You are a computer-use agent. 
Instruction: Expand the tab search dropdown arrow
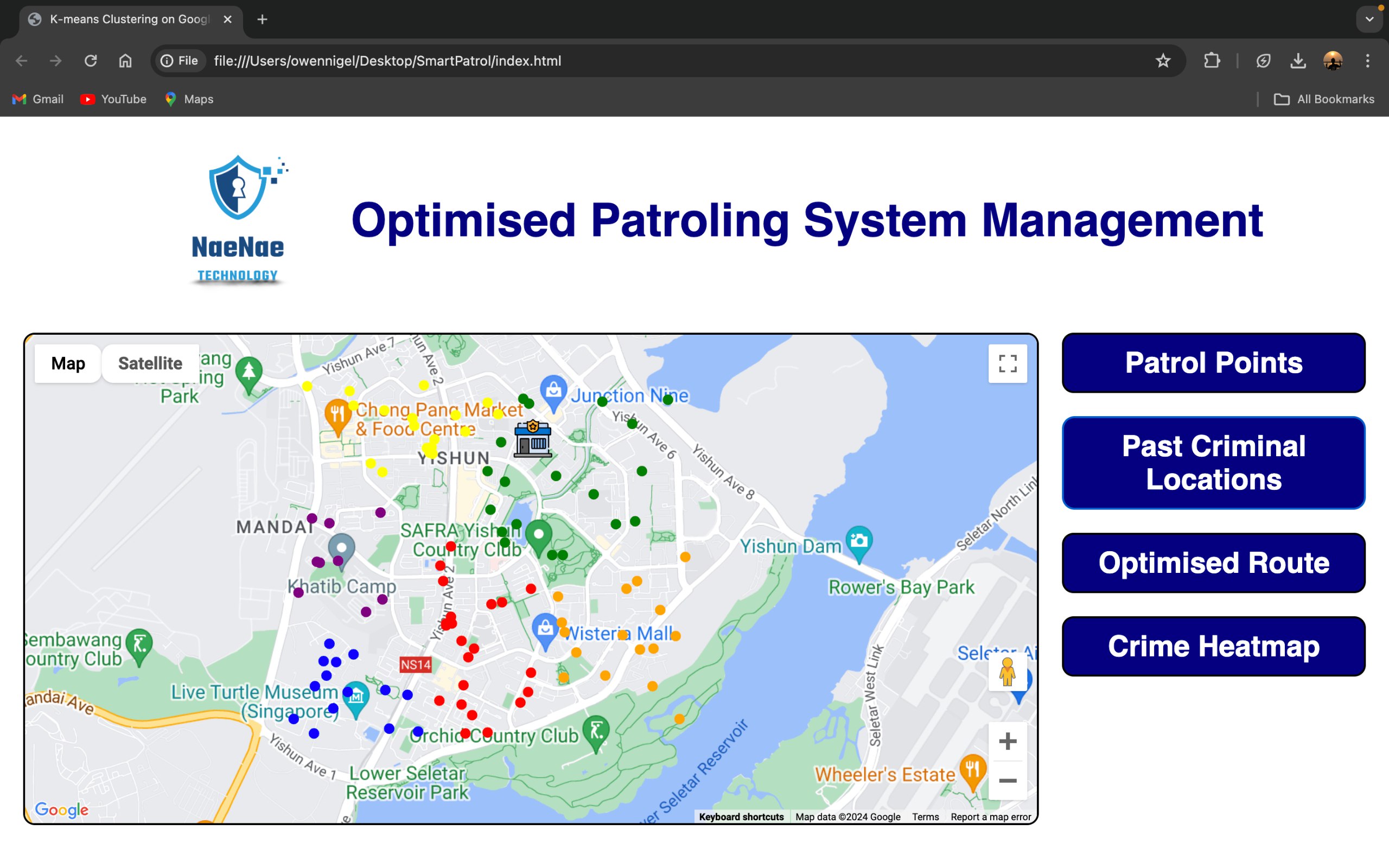click(1369, 20)
